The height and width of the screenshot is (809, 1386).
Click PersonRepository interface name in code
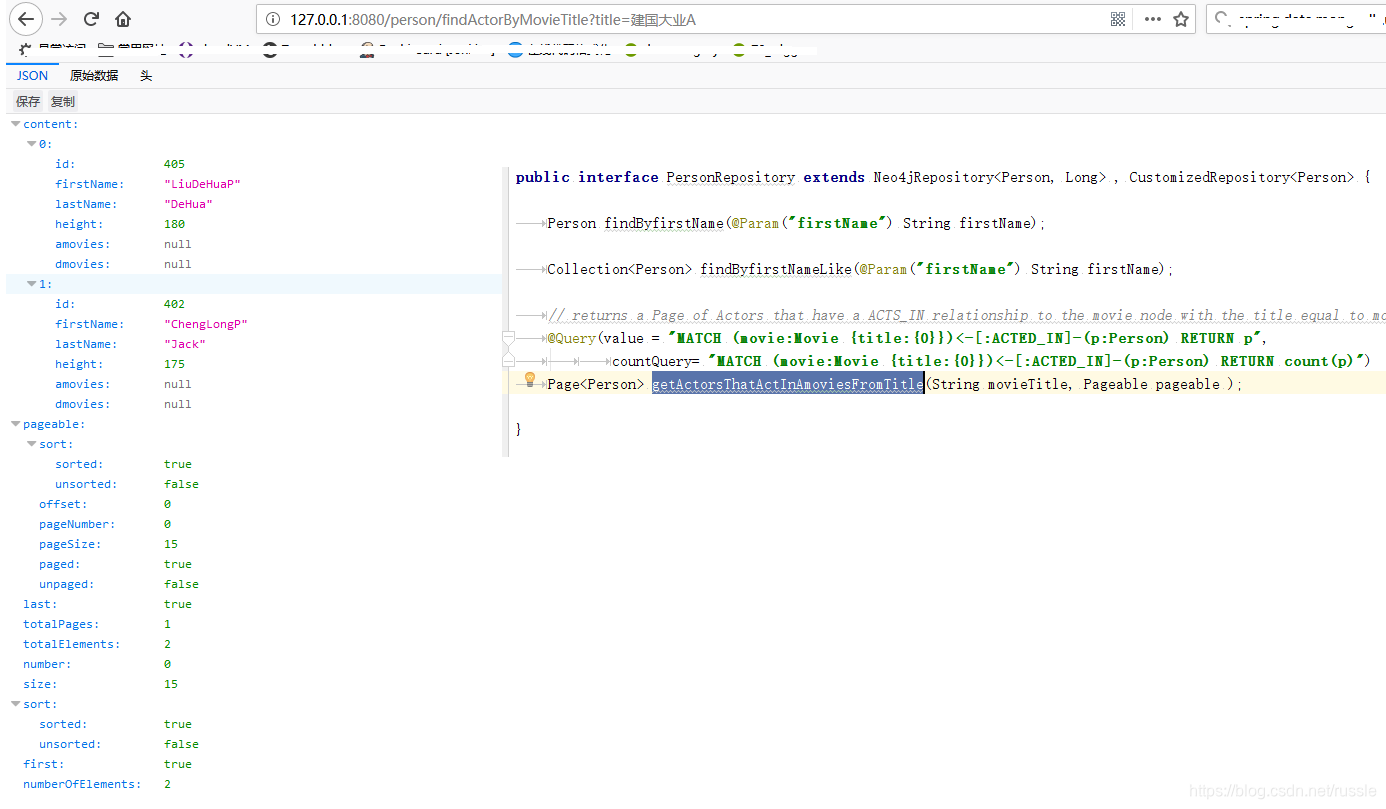(x=731, y=177)
